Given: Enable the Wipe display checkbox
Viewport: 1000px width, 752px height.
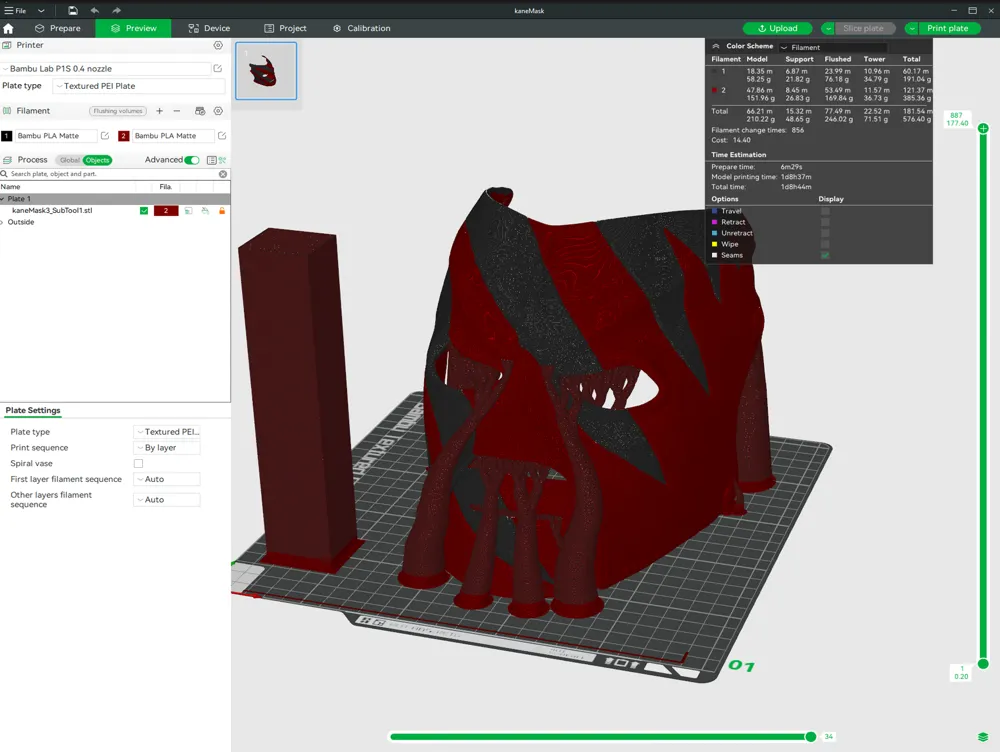Looking at the screenshot, I should (825, 244).
